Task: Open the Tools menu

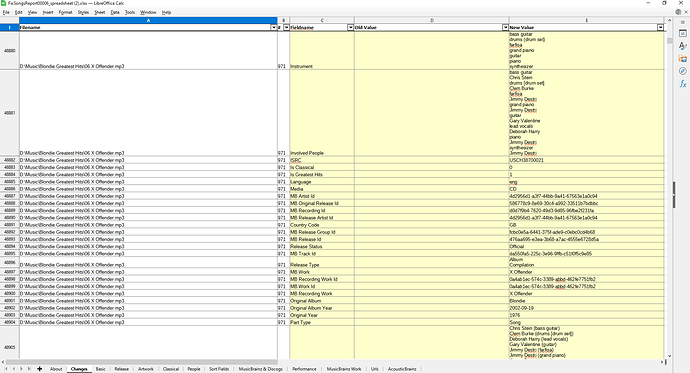Action: coord(130,12)
